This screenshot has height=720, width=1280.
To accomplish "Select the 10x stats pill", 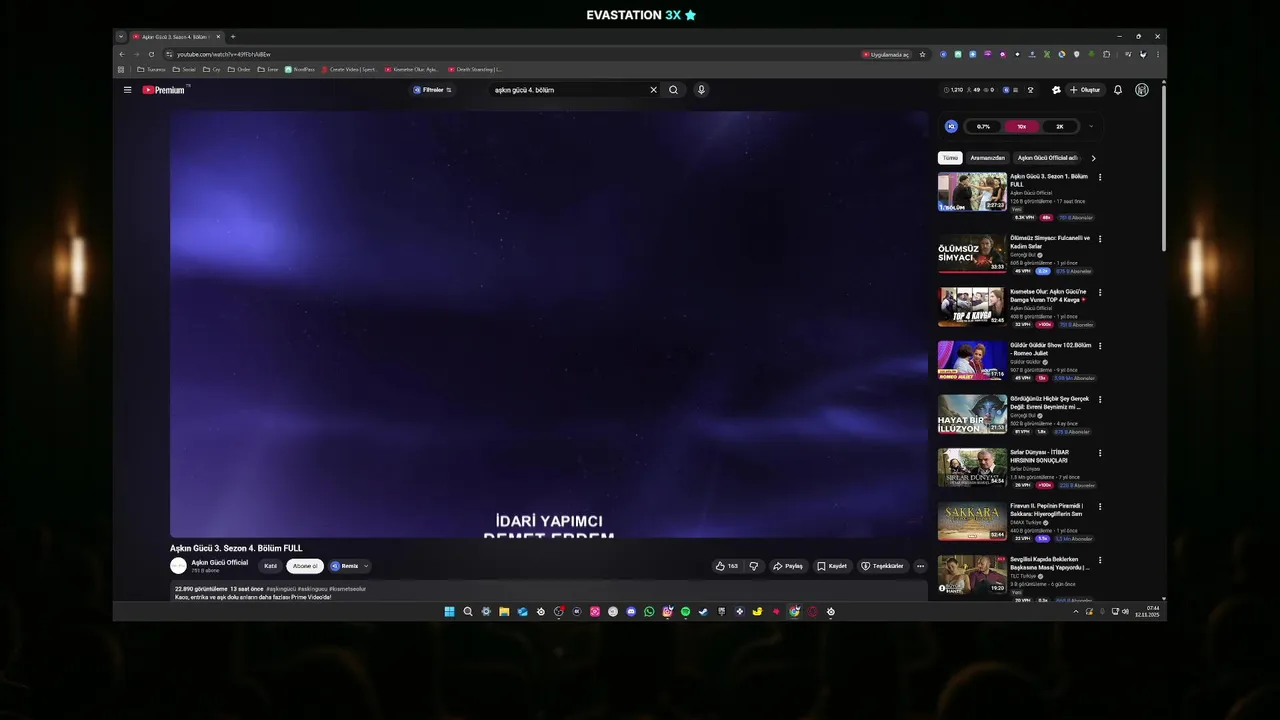I will [1022, 127].
